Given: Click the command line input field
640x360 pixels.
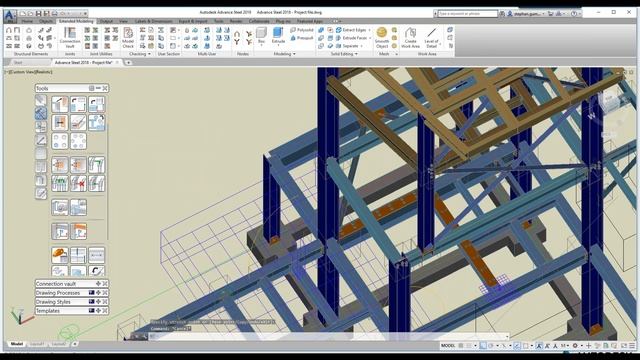Looking at the screenshot, I should pos(329,336).
